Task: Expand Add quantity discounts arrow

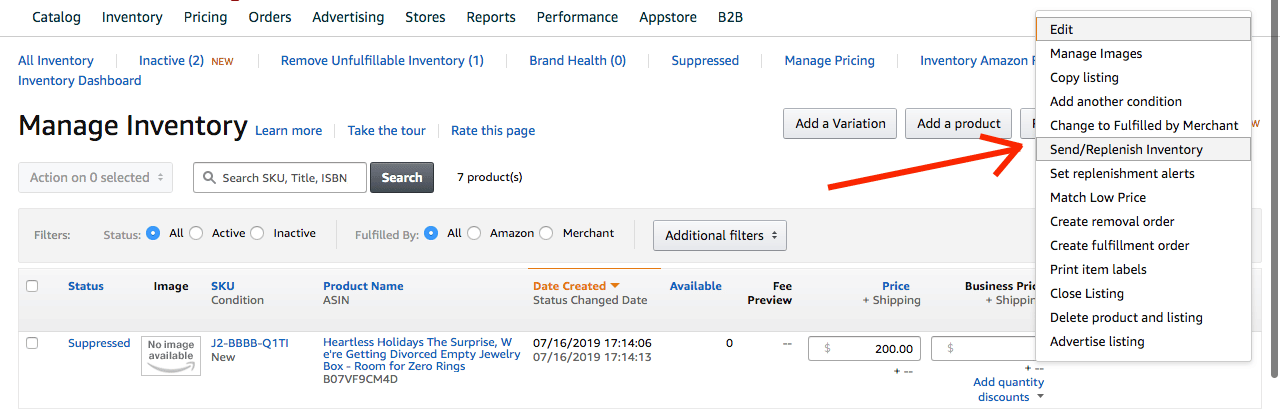Action: pos(1040,397)
